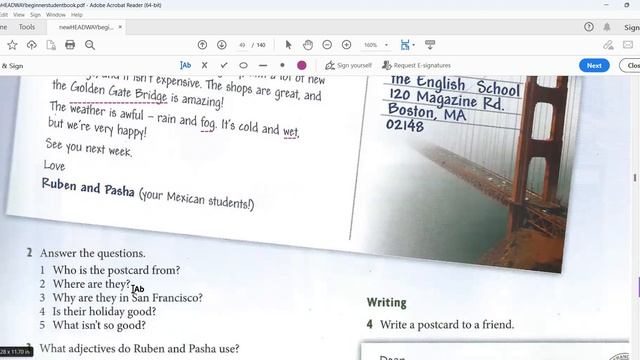
Task: Go to previous page arrow
Action: 202,45
